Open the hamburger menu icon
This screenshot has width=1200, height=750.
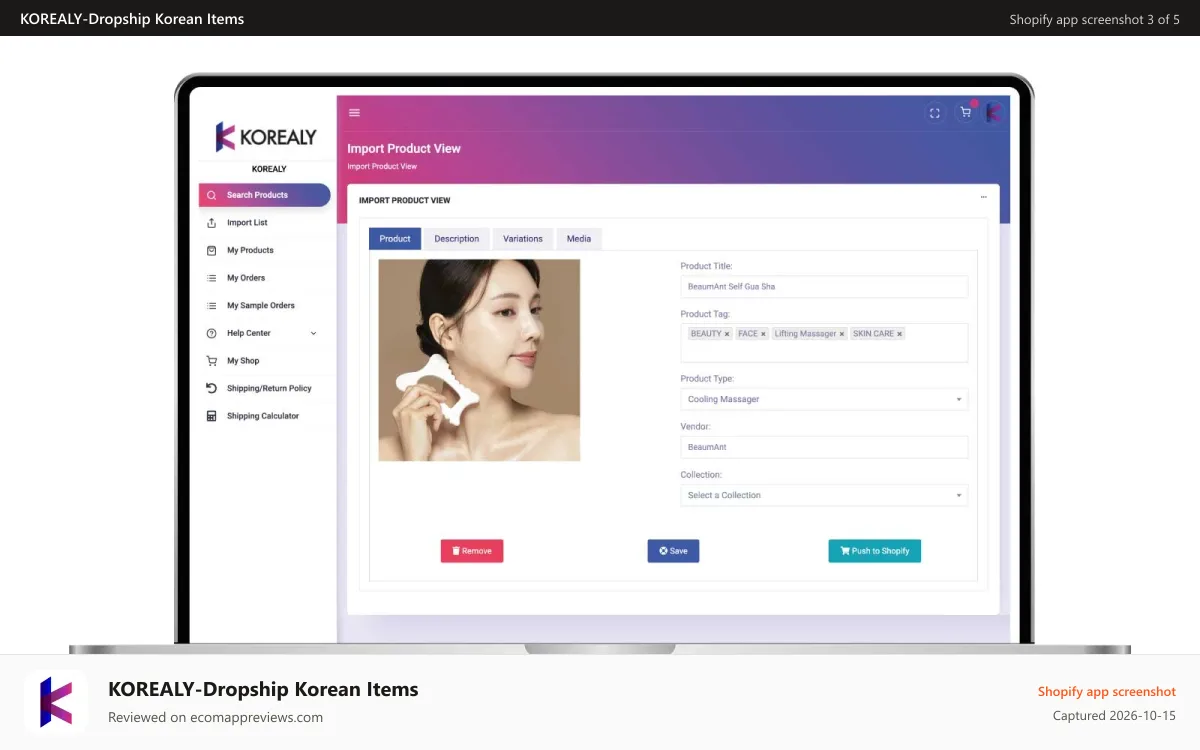click(x=354, y=113)
